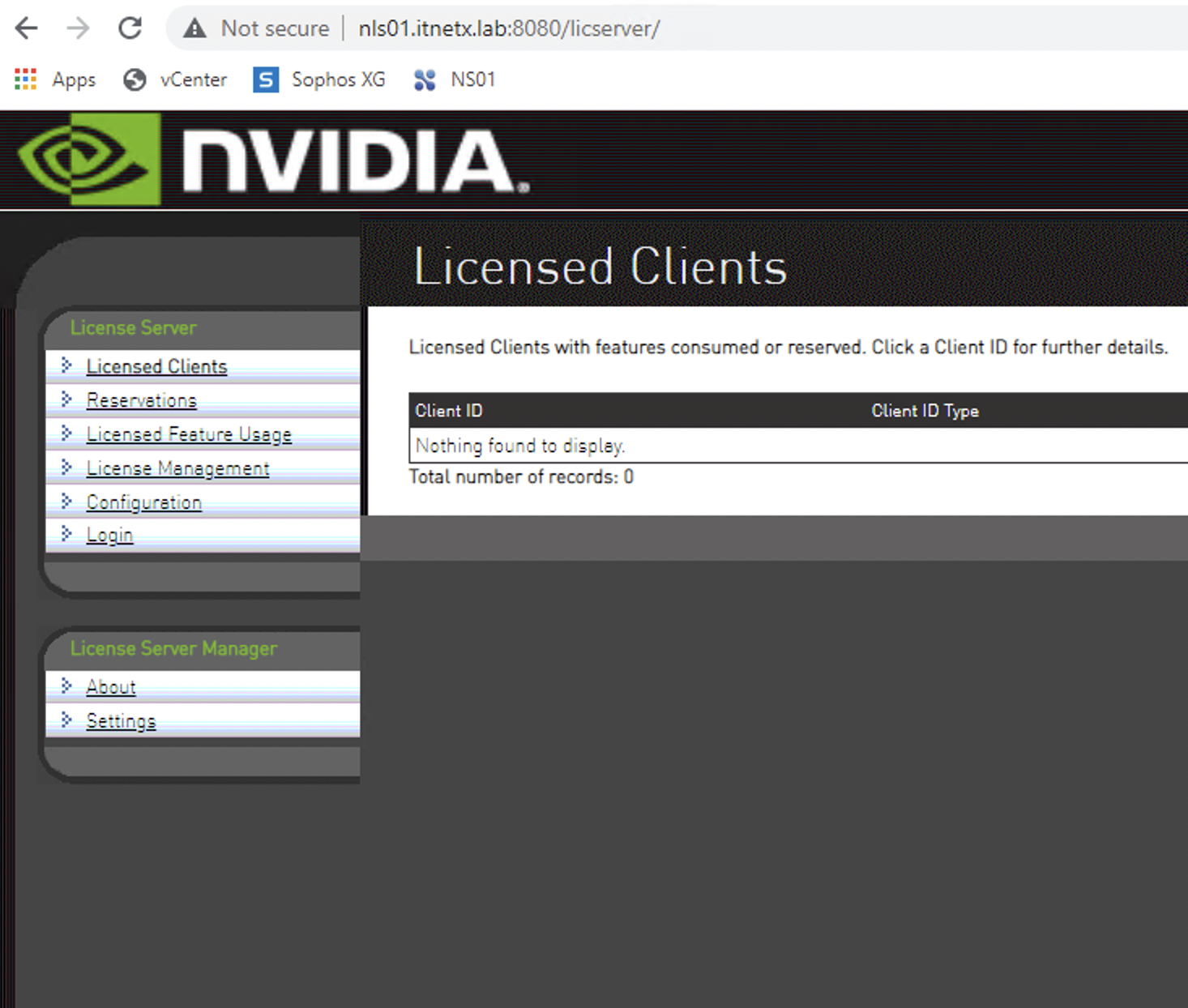Image resolution: width=1188 pixels, height=1008 pixels.
Task: Click the Licensed Clients page title
Action: coord(600,267)
